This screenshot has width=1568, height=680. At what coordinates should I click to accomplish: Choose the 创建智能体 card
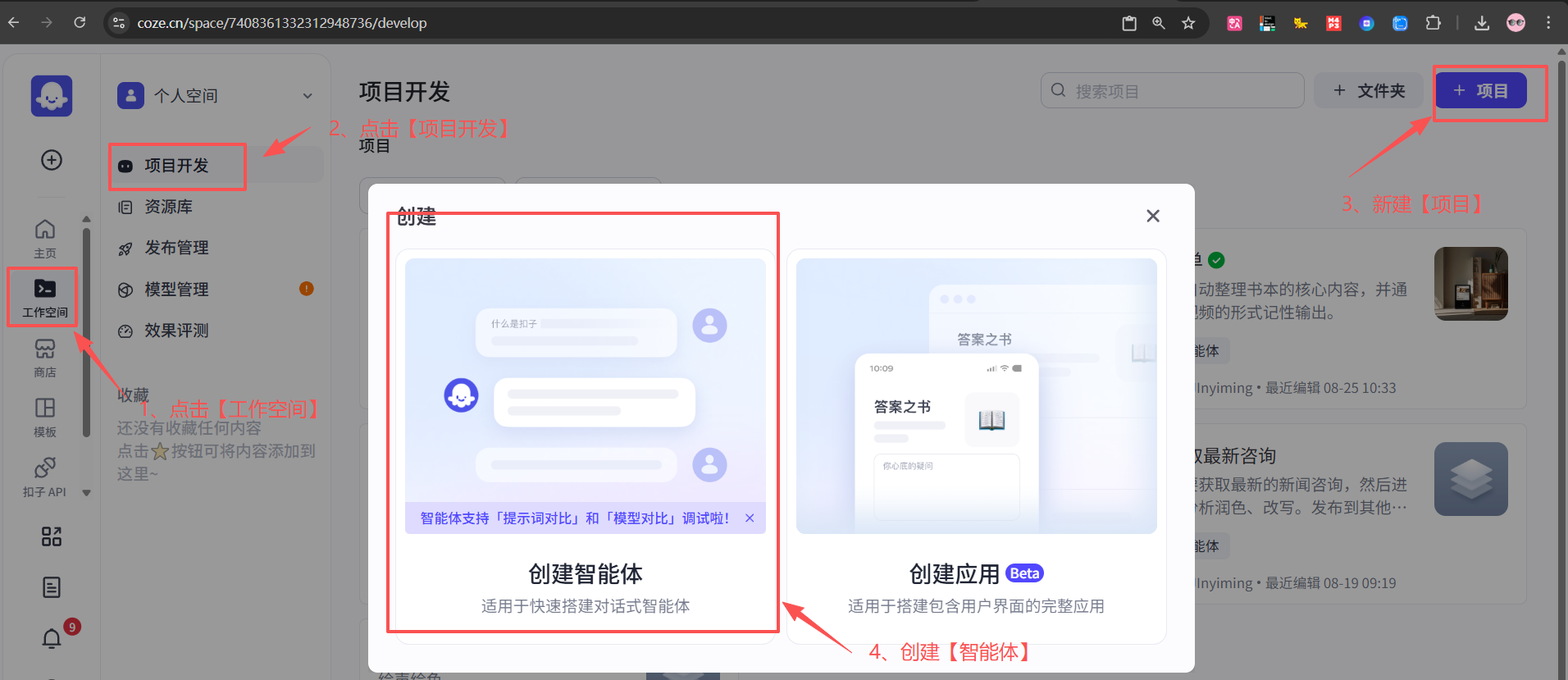tap(586, 445)
